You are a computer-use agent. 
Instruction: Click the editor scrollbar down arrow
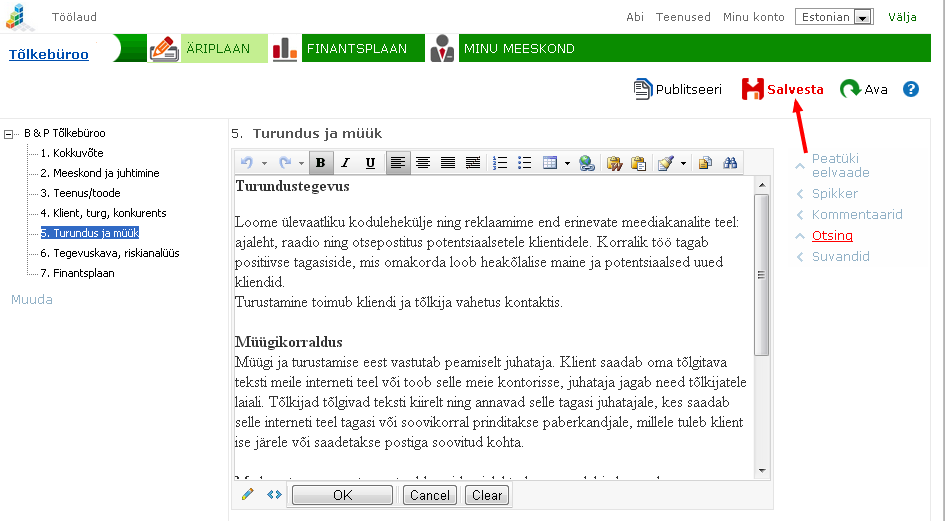(x=762, y=470)
